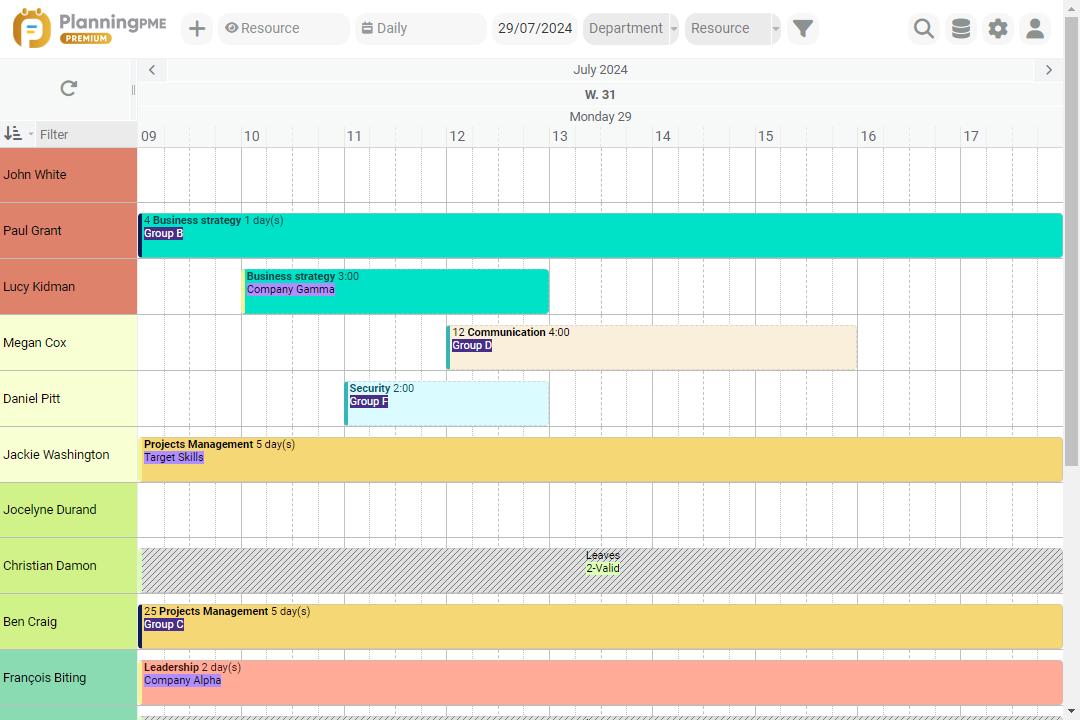This screenshot has width=1080, height=720.
Task: Open Jackie Washington's Projects Management task
Action: pyautogui.click(x=601, y=460)
